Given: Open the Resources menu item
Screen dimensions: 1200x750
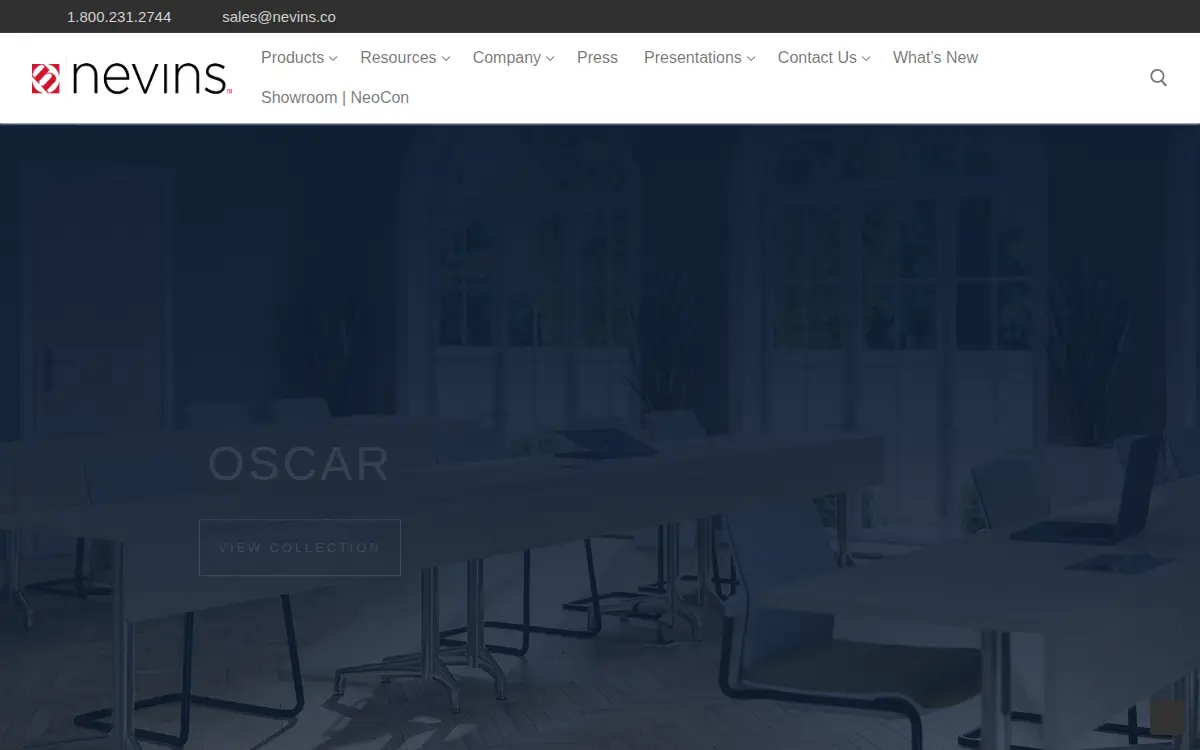Looking at the screenshot, I should click(398, 58).
